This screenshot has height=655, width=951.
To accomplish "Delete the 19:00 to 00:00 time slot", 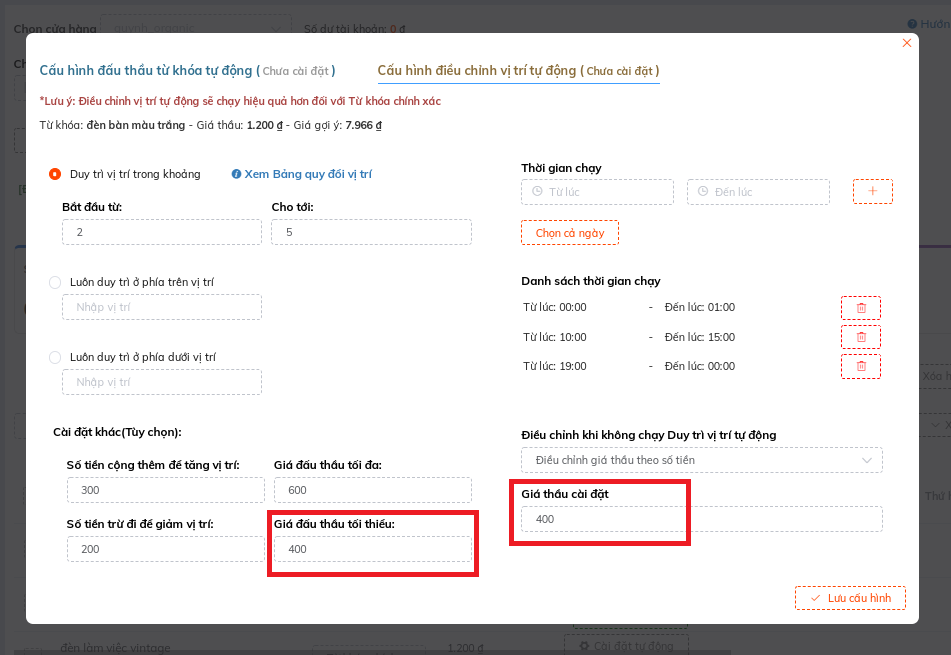I will point(860,367).
